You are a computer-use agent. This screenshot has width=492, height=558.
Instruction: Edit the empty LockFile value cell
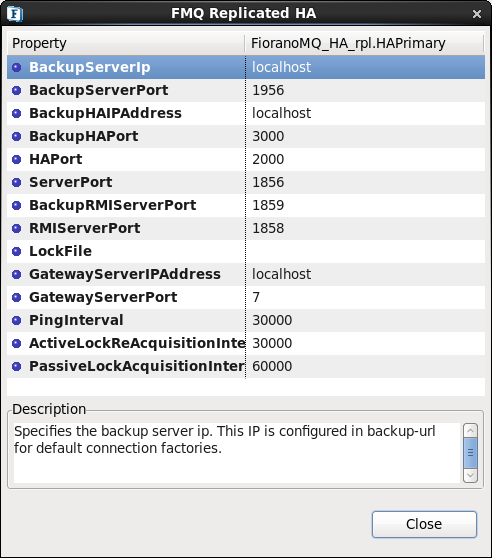coord(365,251)
